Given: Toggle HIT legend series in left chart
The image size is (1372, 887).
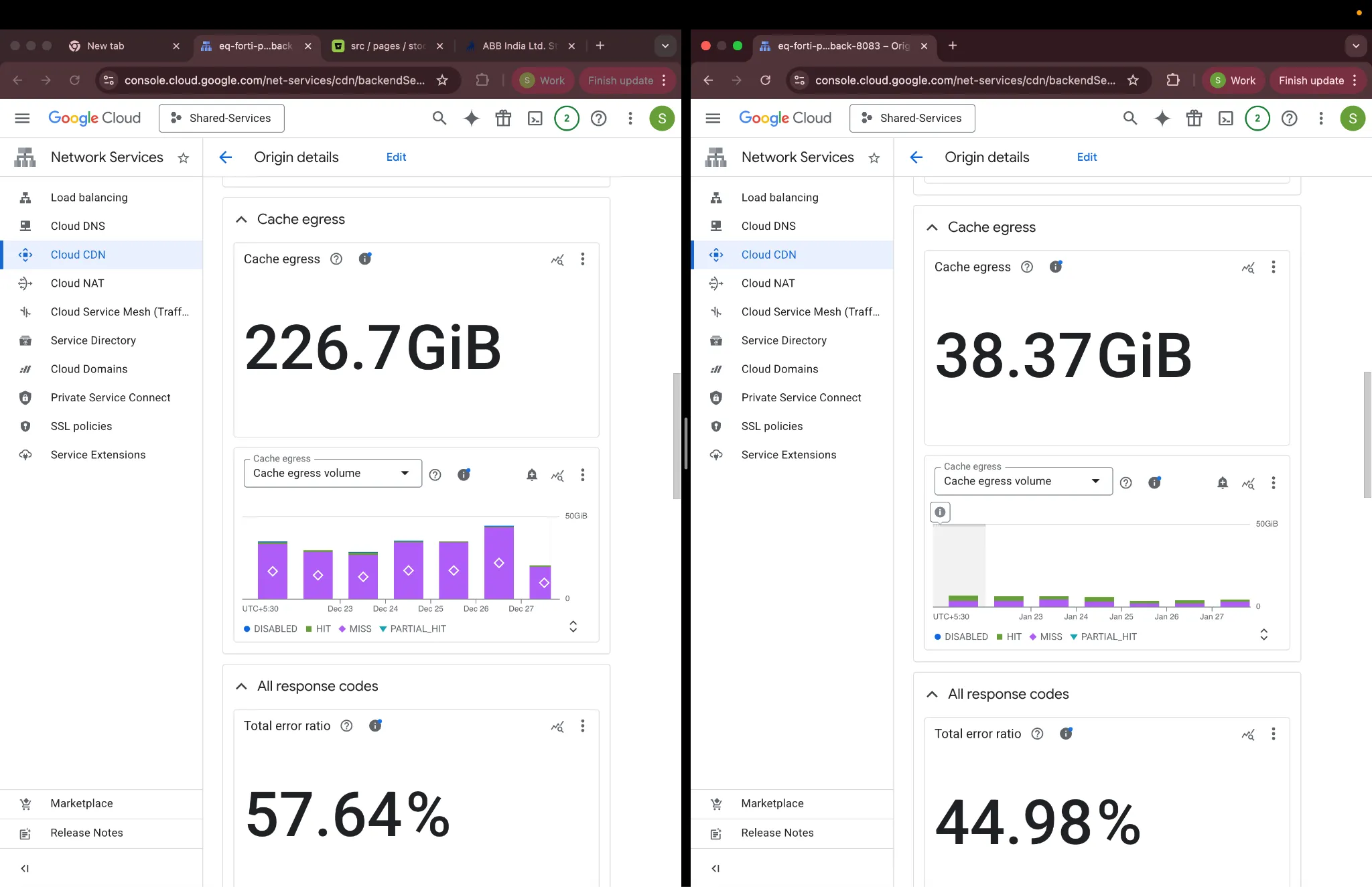Looking at the screenshot, I should (x=318, y=629).
